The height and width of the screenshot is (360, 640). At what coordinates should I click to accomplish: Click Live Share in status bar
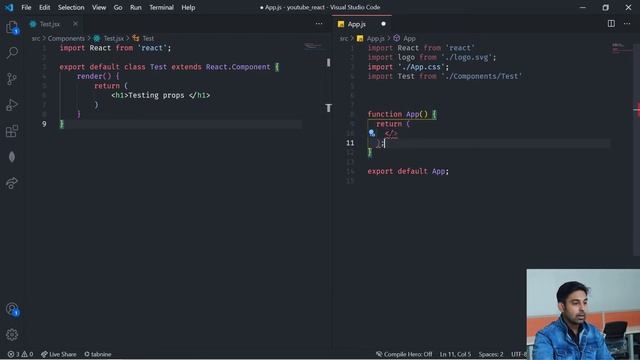(59, 354)
